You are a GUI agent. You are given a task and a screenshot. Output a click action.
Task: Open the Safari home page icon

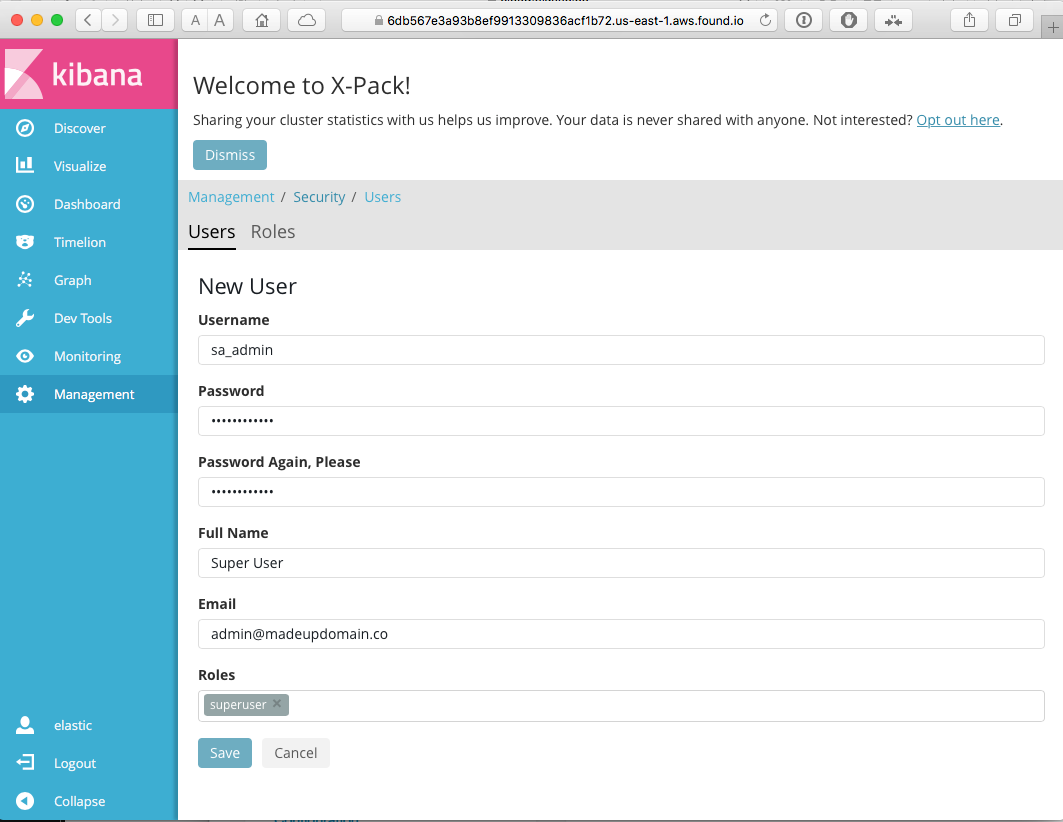point(262,20)
